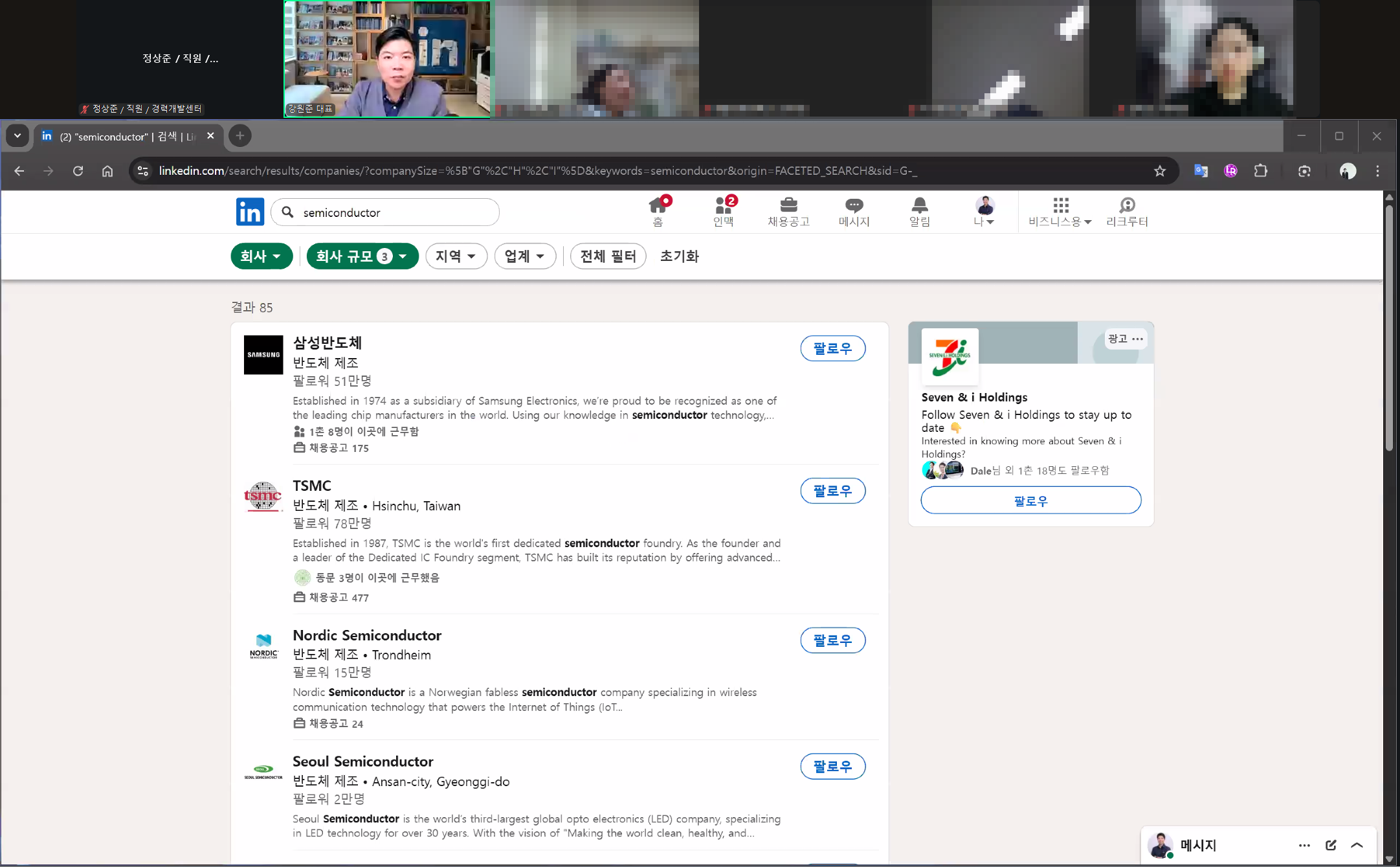Bookmark this page with star icon

click(1159, 171)
